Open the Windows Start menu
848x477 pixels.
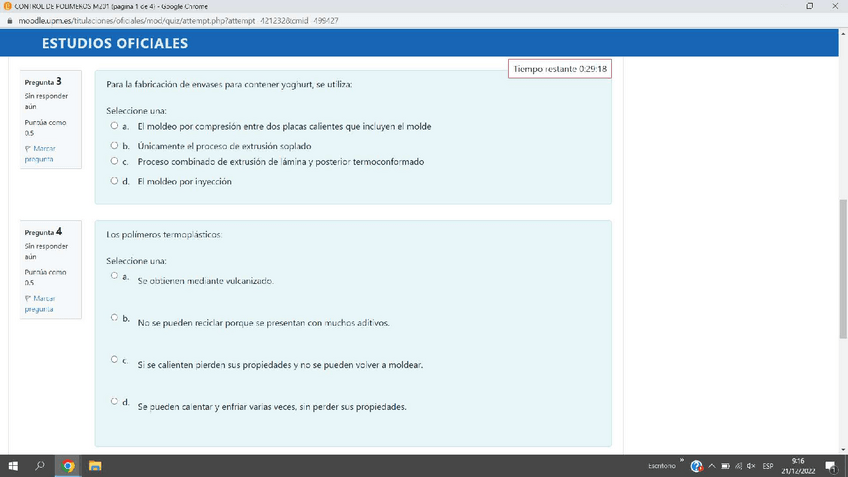click(x=14, y=466)
